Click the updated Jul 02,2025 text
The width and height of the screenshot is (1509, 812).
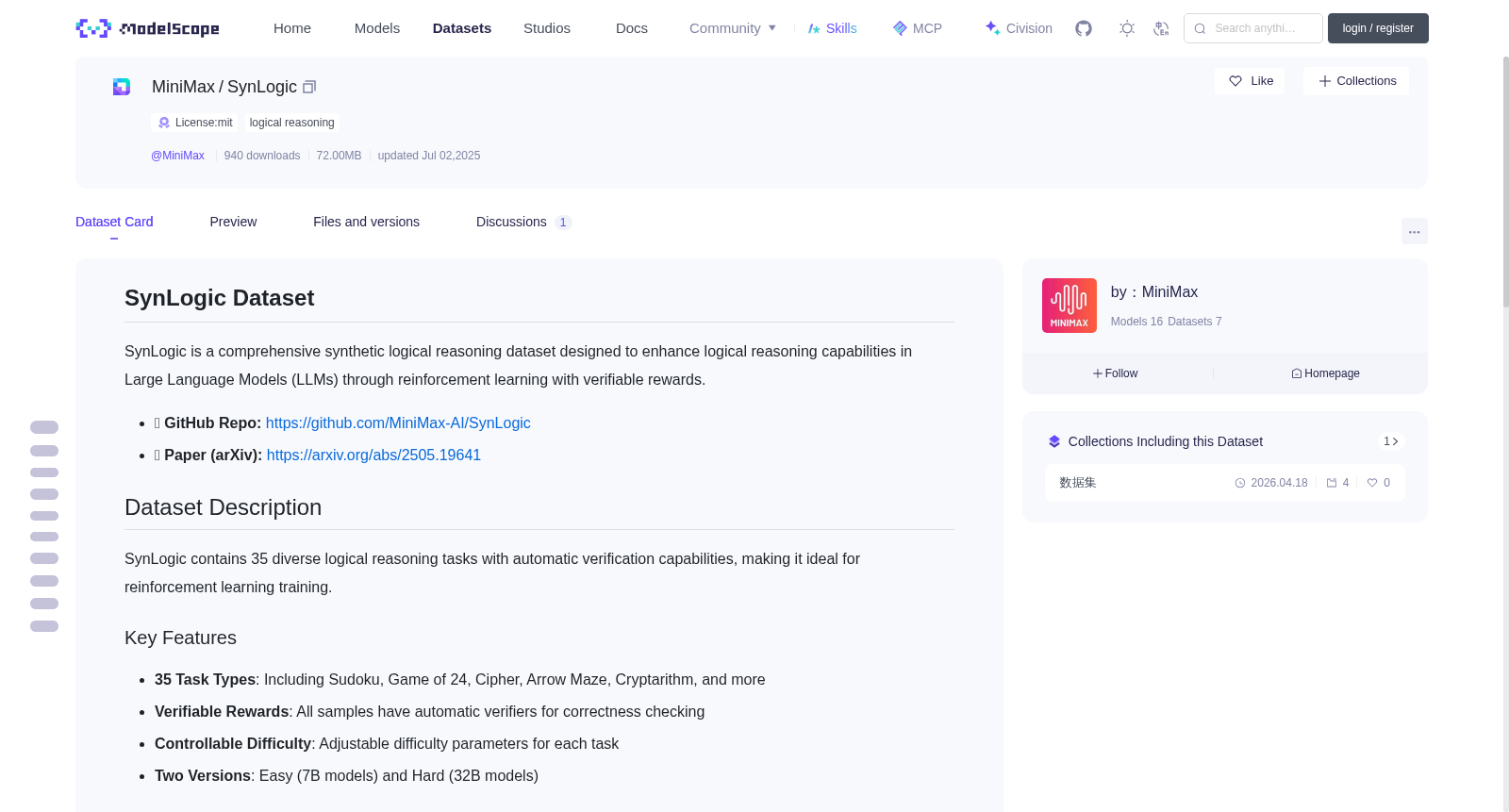tap(429, 156)
